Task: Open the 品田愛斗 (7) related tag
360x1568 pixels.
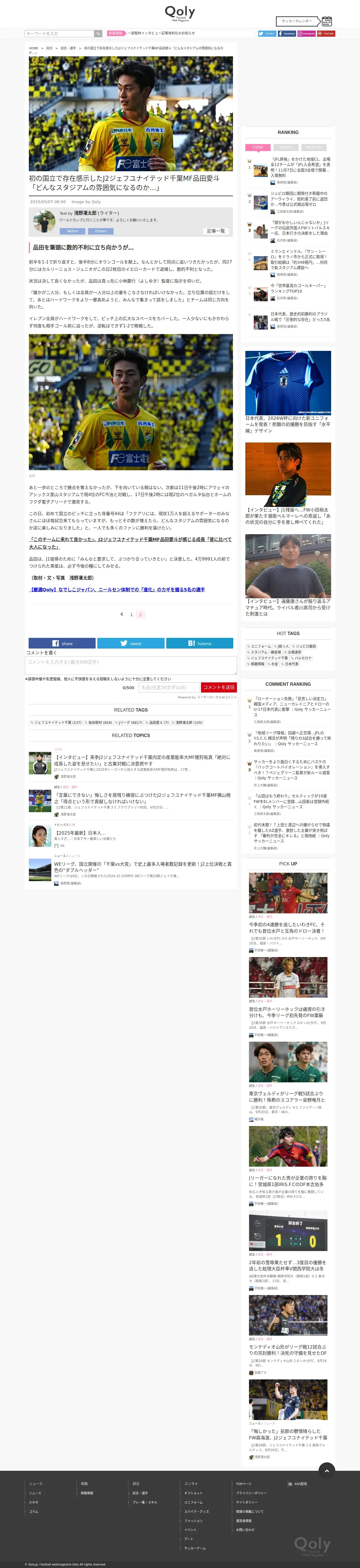Action: tap(158, 722)
